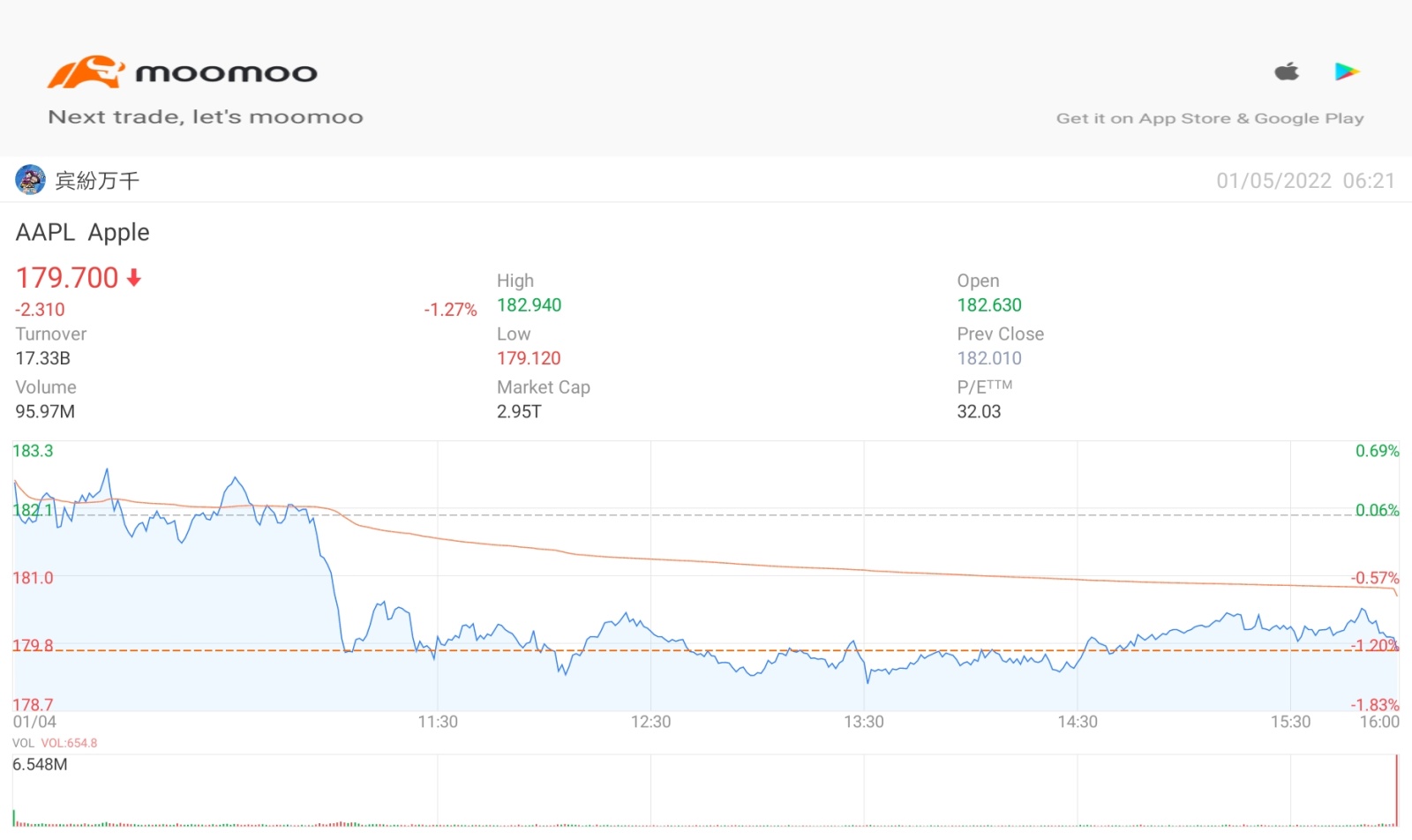
Task: Click the 12:30 time axis marker
Action: 650,722
